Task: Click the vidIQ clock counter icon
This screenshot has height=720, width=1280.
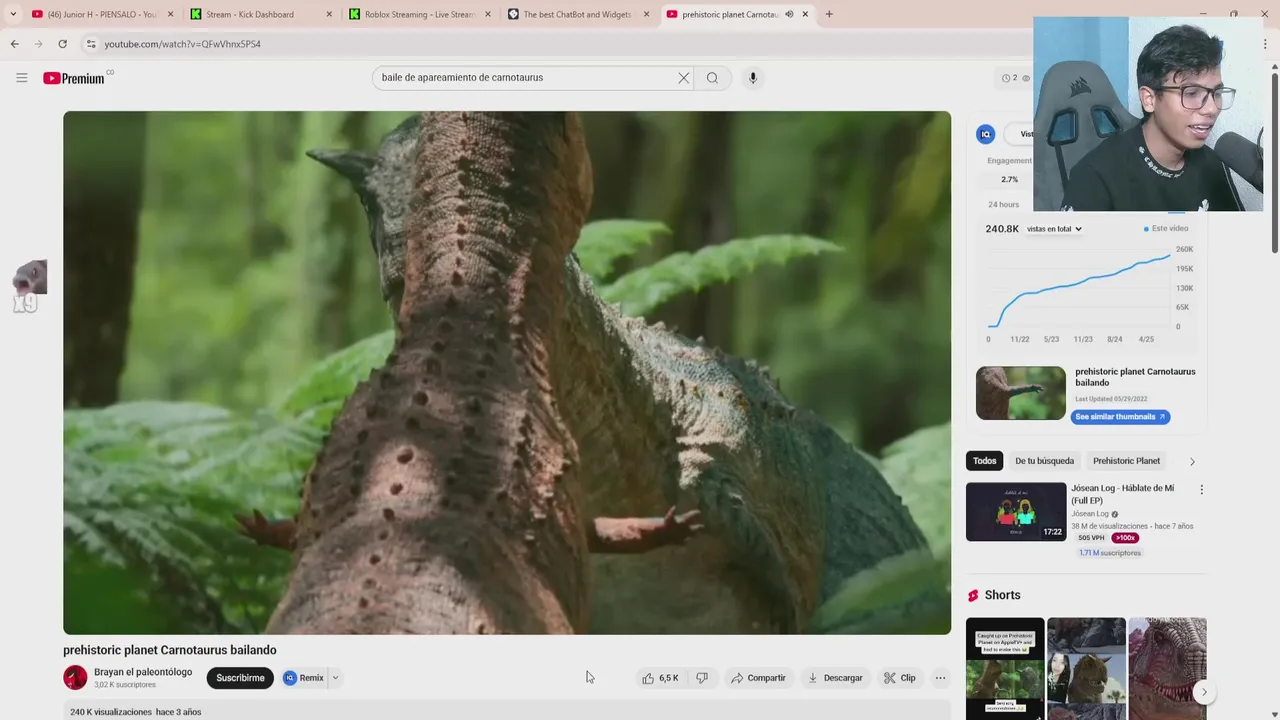Action: [x=1006, y=78]
